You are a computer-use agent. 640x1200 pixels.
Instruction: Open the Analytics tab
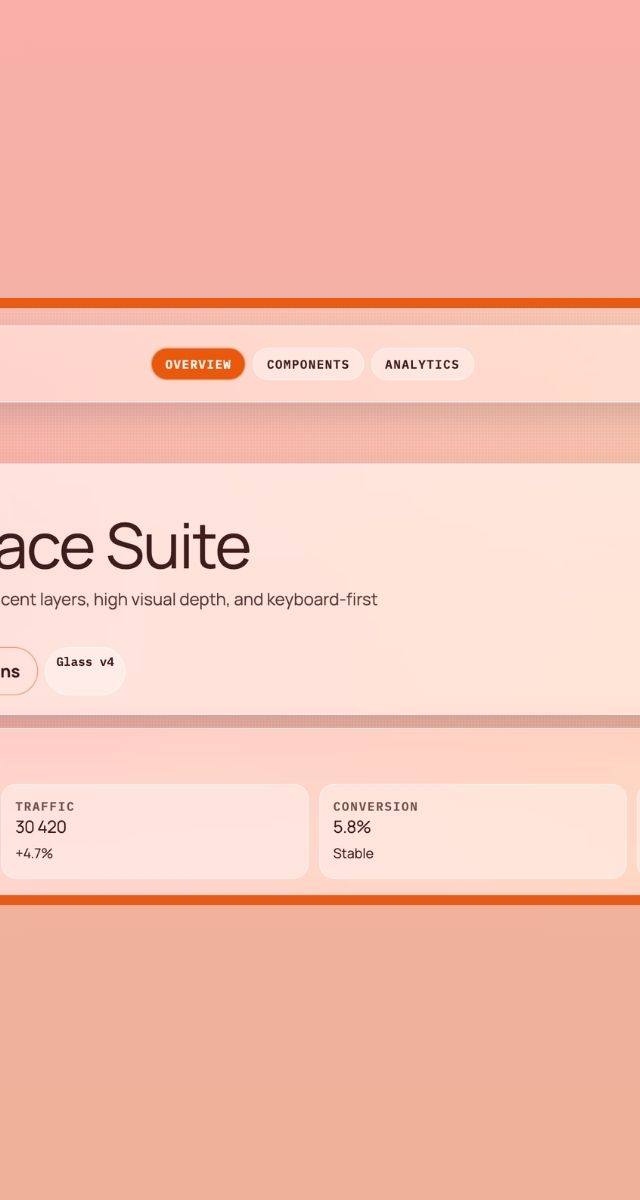[422, 364]
